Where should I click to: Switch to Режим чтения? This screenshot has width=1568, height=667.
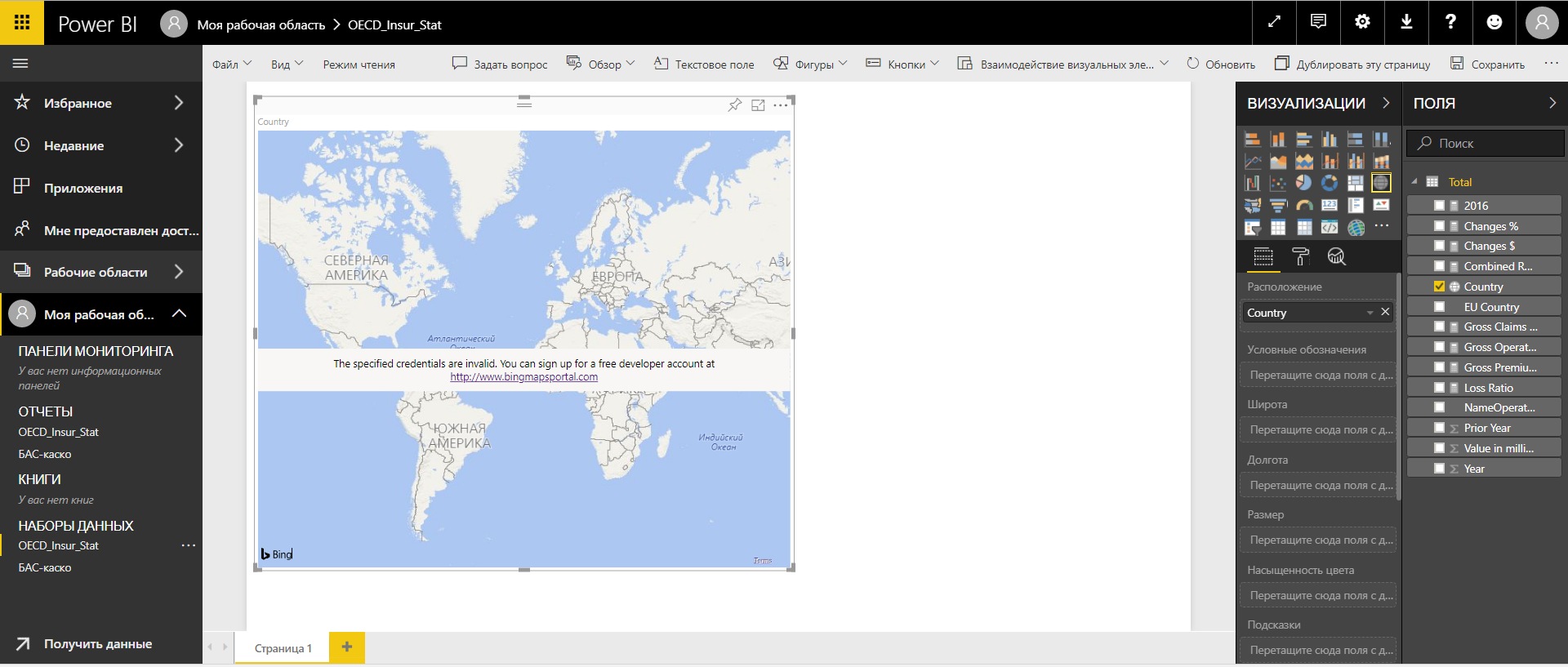tap(359, 64)
